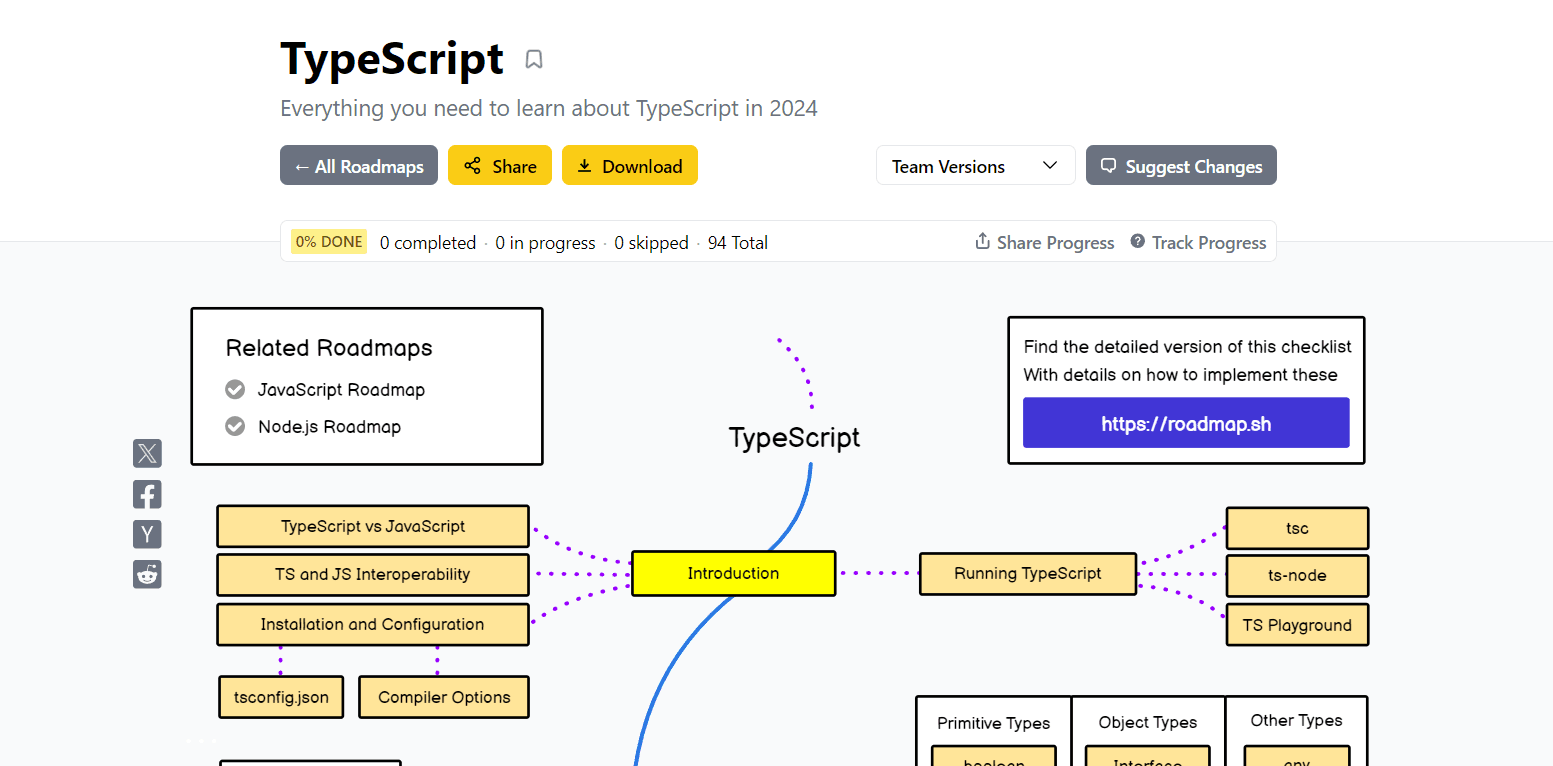
Task: Click the chevron arrow in Team Versions
Action: 1050,166
